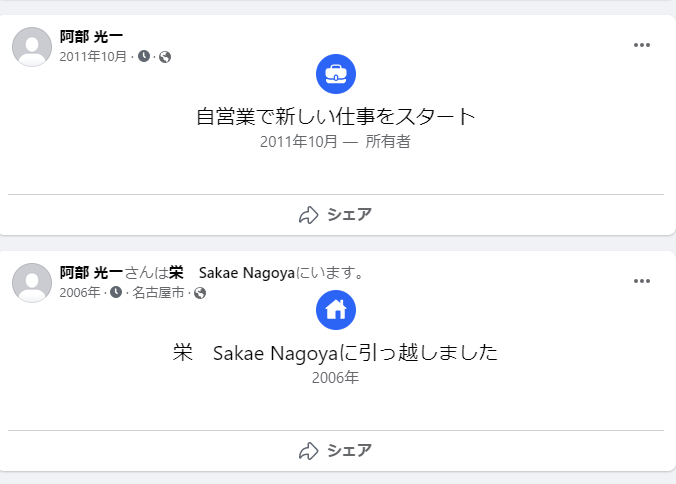Viewport: 676px width, 484px height.
Task: Open the 栄 Sakae Nagoya location link
Action: pyautogui.click(x=232, y=272)
